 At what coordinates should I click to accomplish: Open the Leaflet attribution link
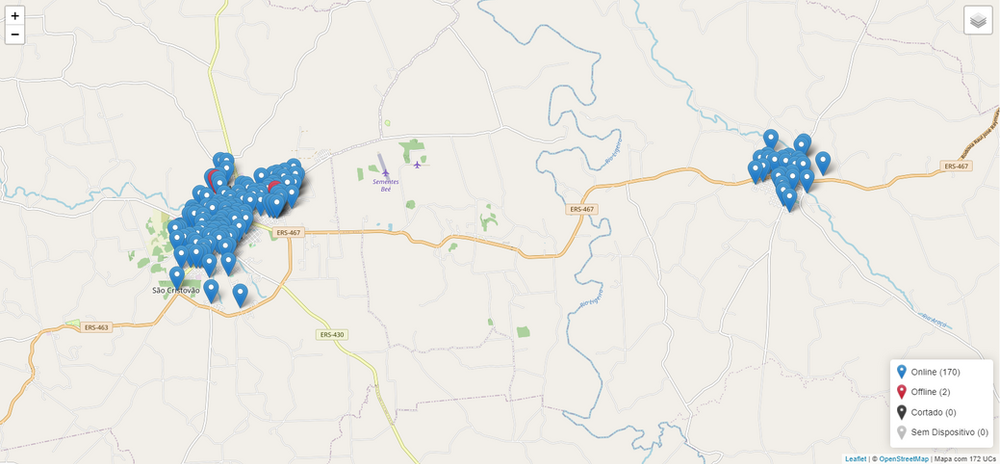(855, 459)
